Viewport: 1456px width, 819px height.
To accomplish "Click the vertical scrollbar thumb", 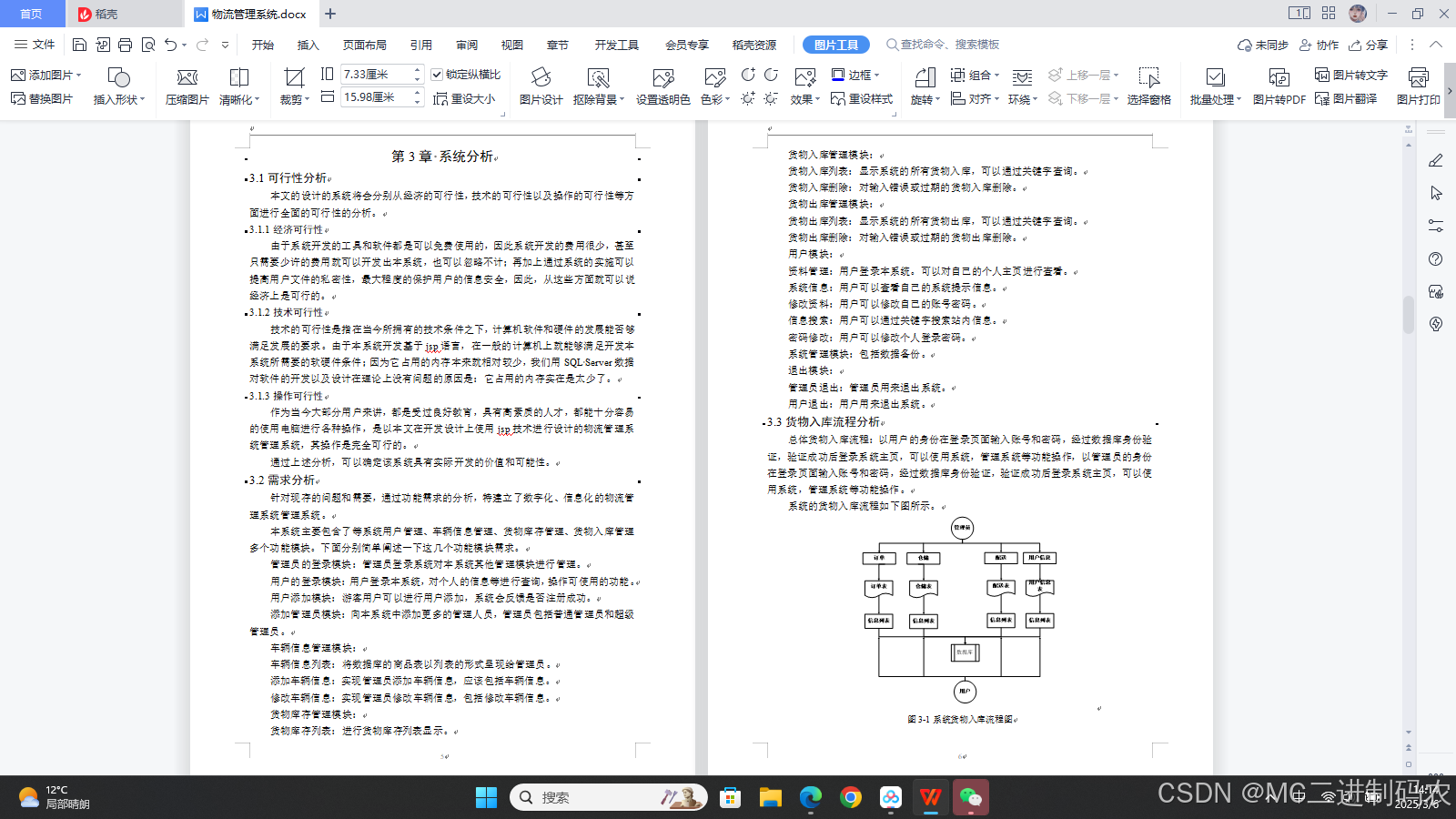I will point(1409,315).
